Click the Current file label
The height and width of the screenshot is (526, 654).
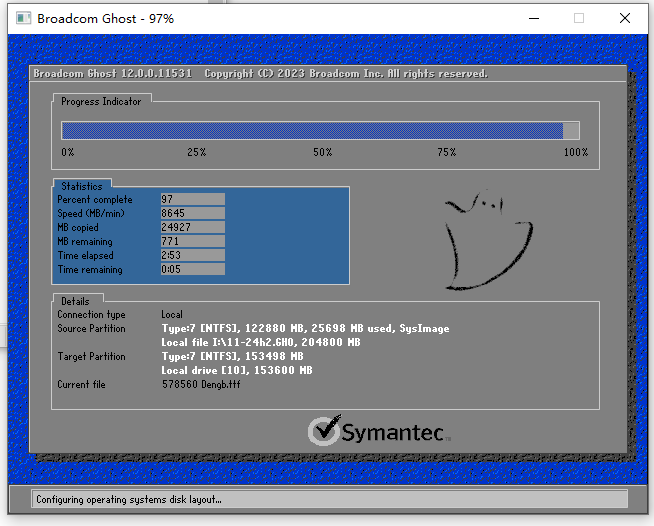click(x=81, y=384)
